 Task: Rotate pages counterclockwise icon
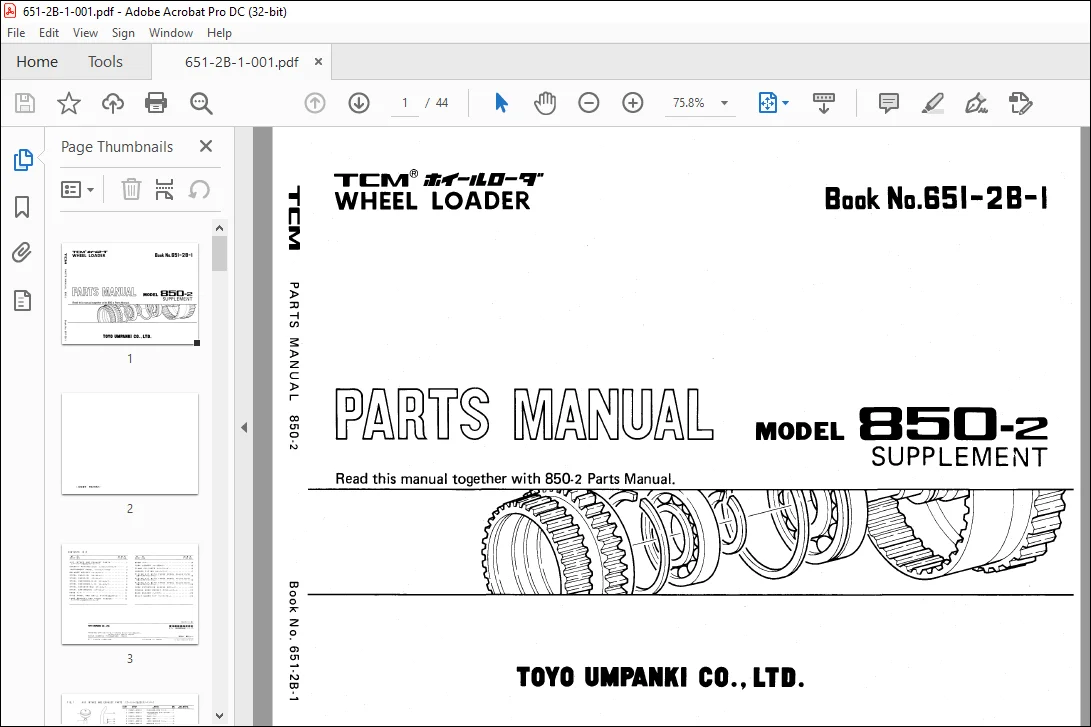coord(199,189)
